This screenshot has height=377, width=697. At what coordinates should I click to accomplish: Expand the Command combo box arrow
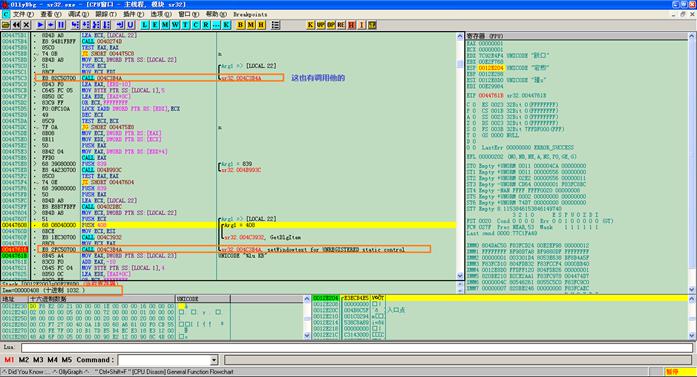pyautogui.click(x=214, y=360)
